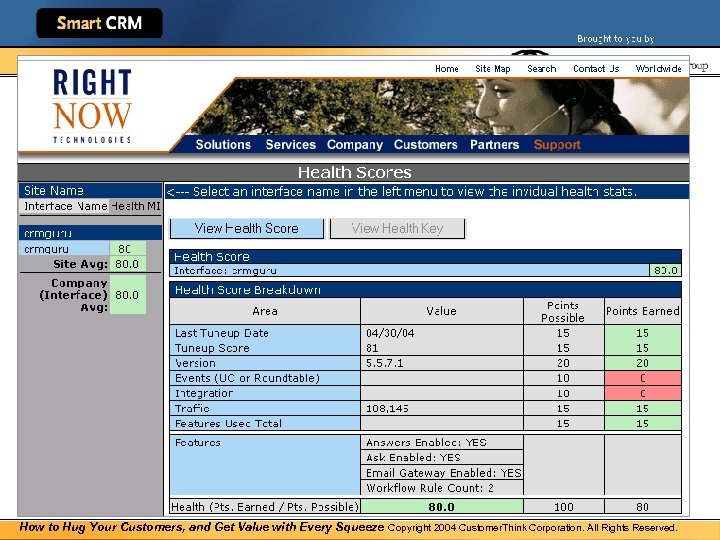This screenshot has height=540, width=720.
Task: Click the 04/30/04 date value
Action: pos(390,333)
